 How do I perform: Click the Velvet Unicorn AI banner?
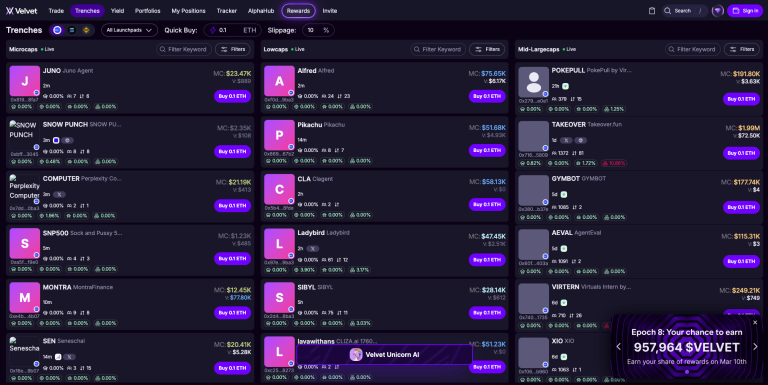pyautogui.click(x=384, y=355)
